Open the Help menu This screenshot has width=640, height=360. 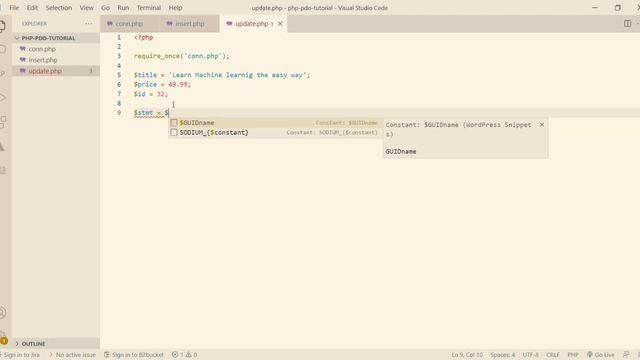(176, 8)
